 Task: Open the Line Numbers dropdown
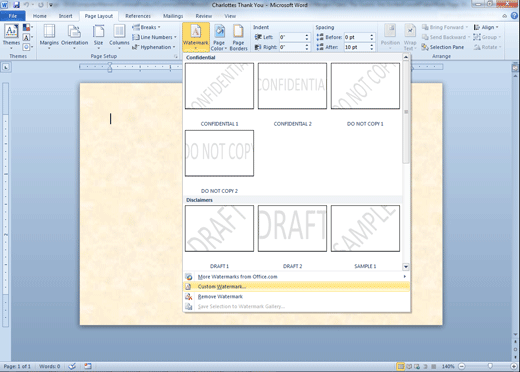[154, 37]
